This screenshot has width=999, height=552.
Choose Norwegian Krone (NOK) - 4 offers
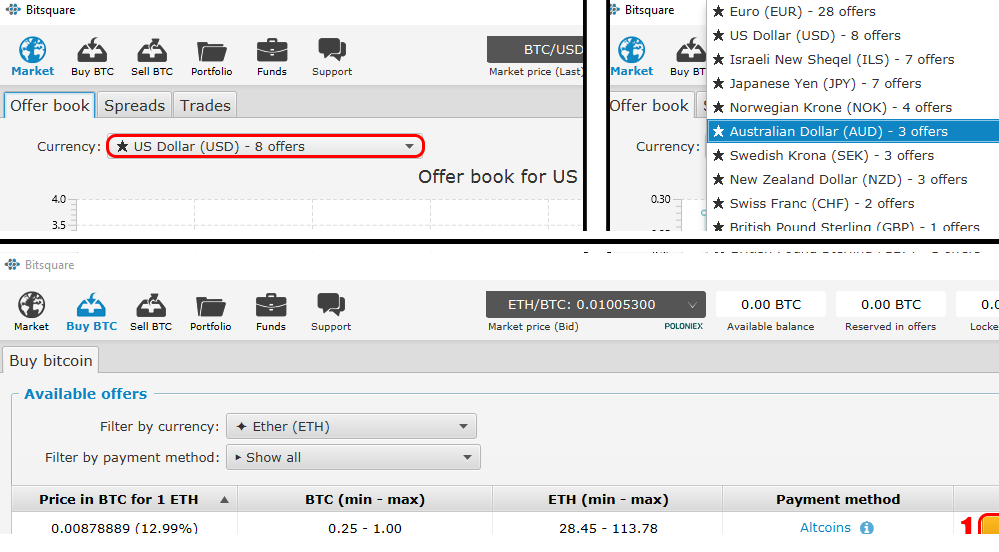(853, 107)
